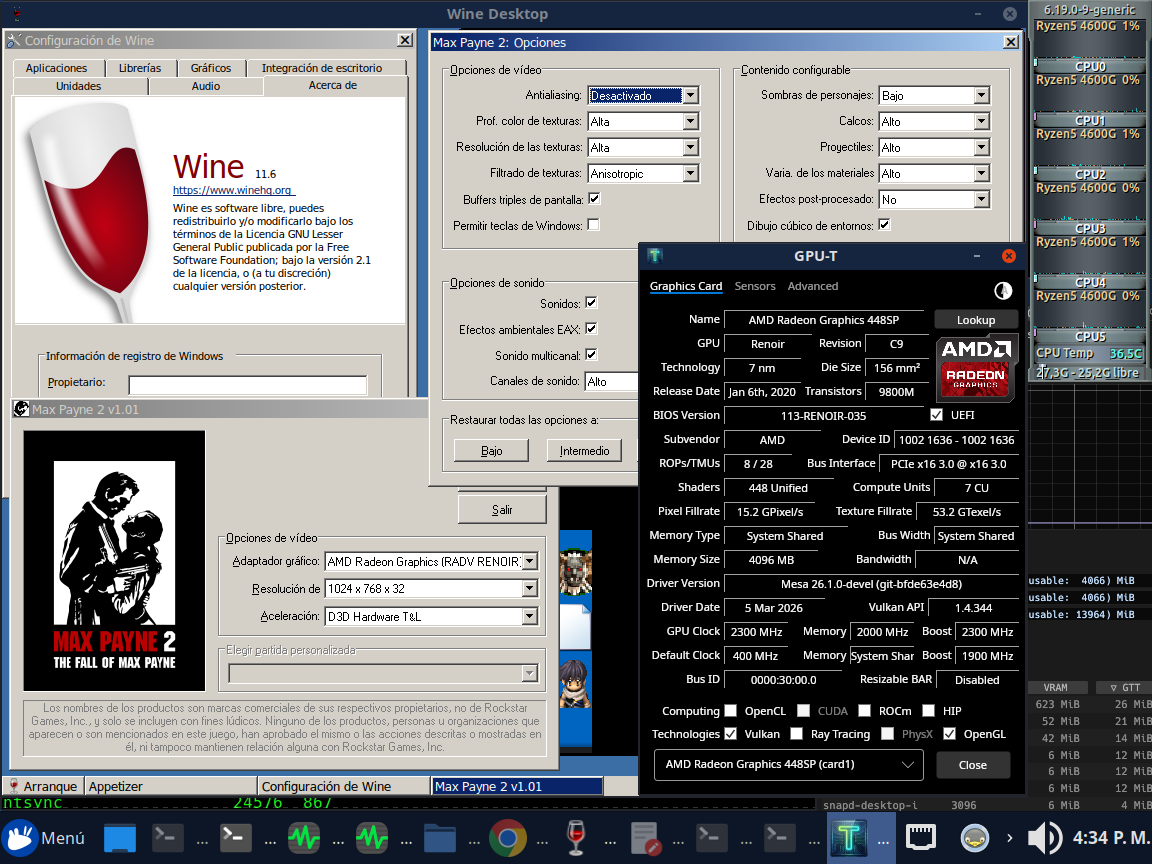
Task: Switch to the Sensors tab in GPU-T
Action: [755, 286]
